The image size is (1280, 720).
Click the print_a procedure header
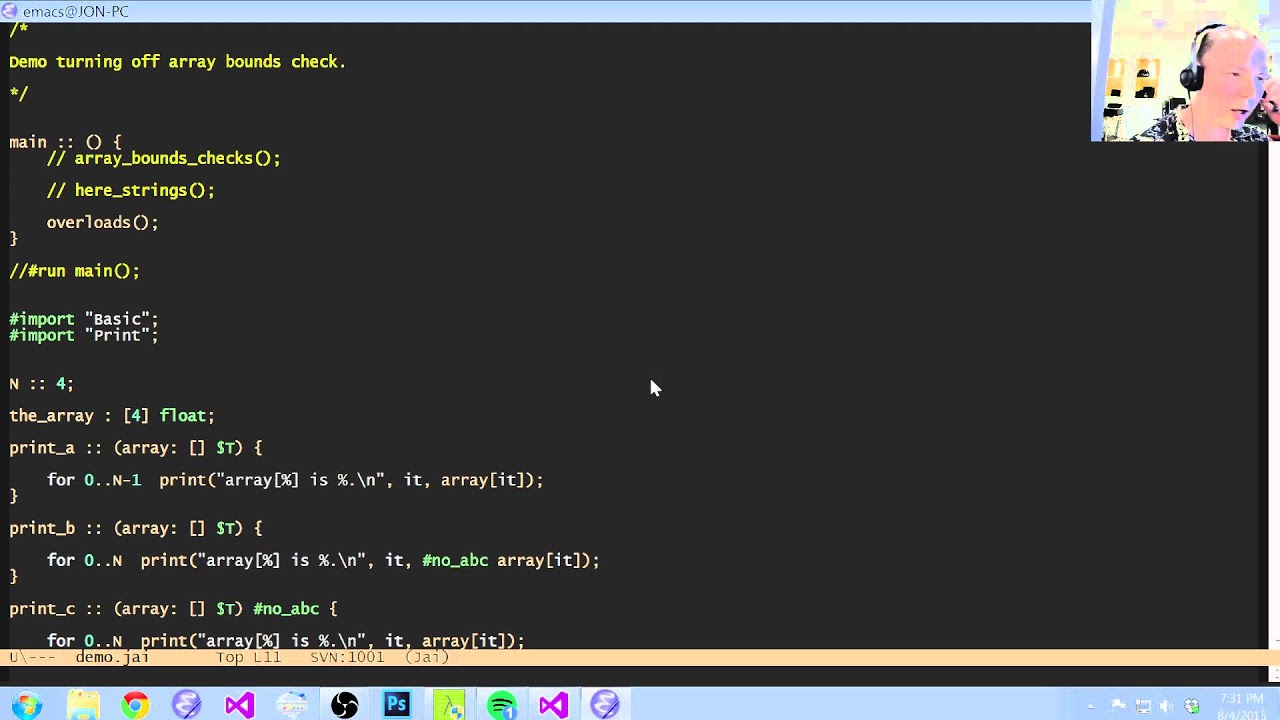(x=136, y=448)
